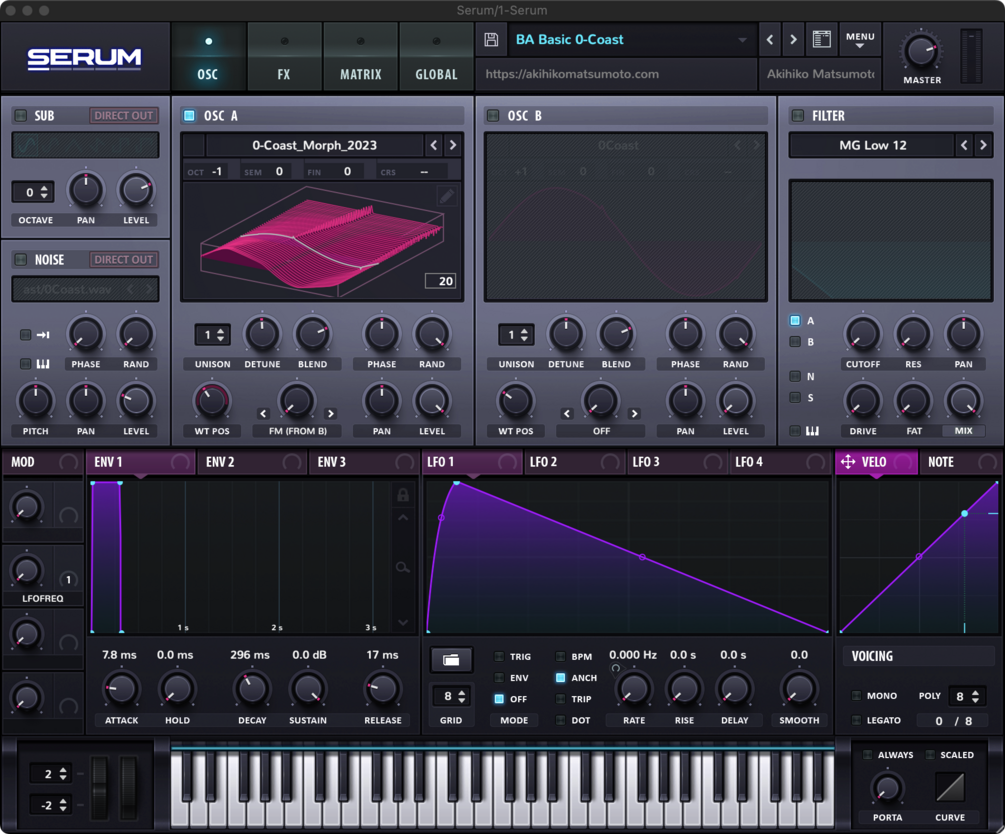
Task: Click the save preset floppy disk icon
Action: (491, 40)
